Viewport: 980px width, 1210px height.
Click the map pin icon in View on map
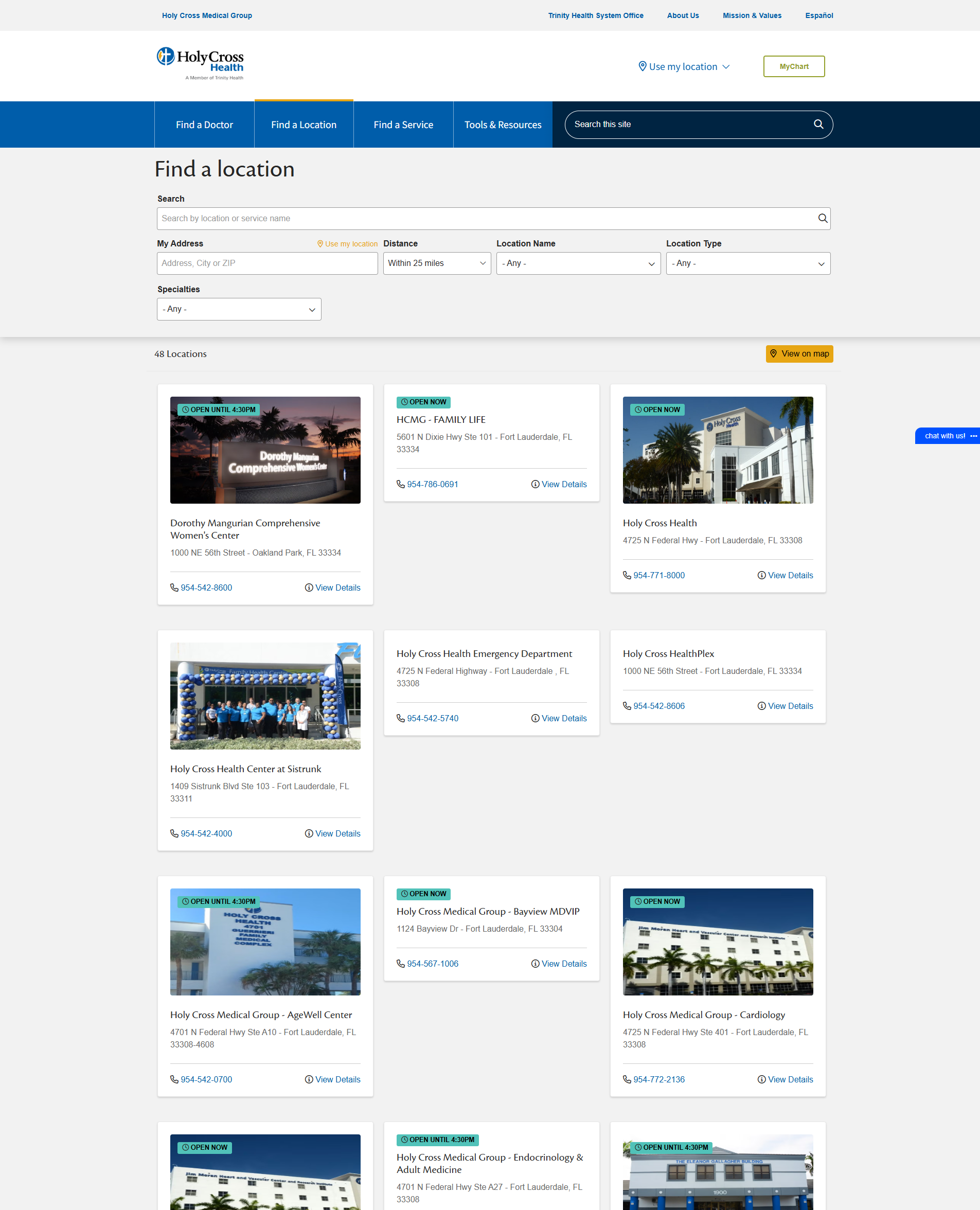point(773,353)
